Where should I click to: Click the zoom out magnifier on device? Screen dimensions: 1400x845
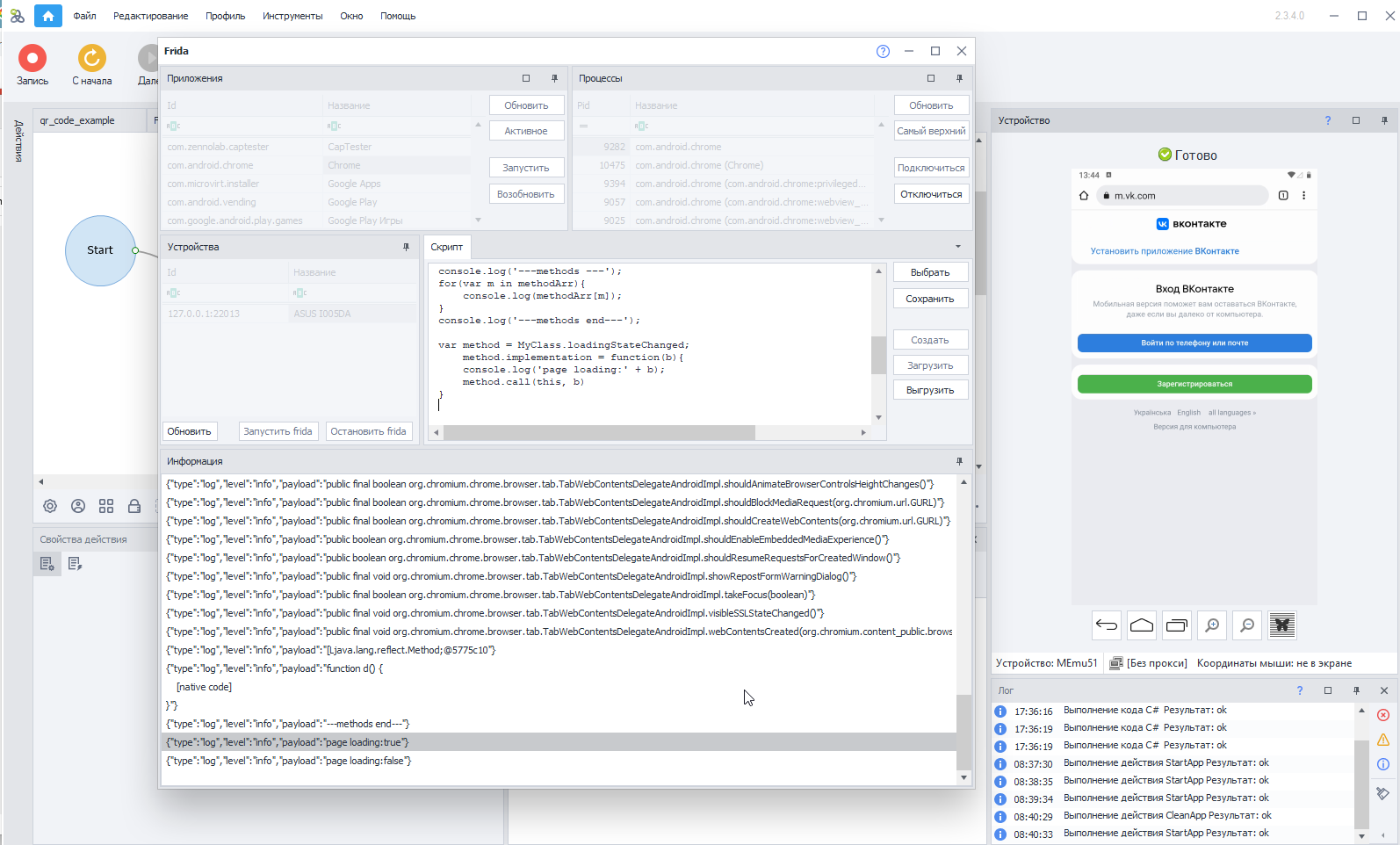tap(1247, 625)
